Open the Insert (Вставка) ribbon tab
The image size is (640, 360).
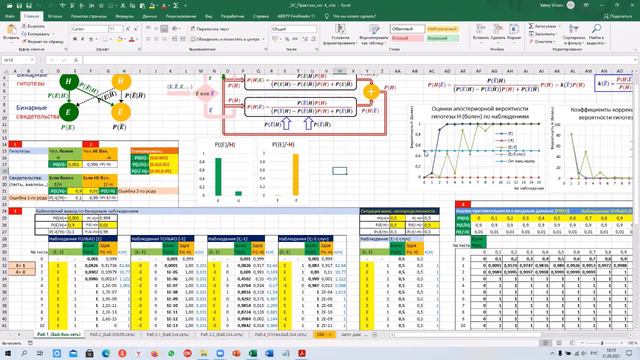click(55, 16)
